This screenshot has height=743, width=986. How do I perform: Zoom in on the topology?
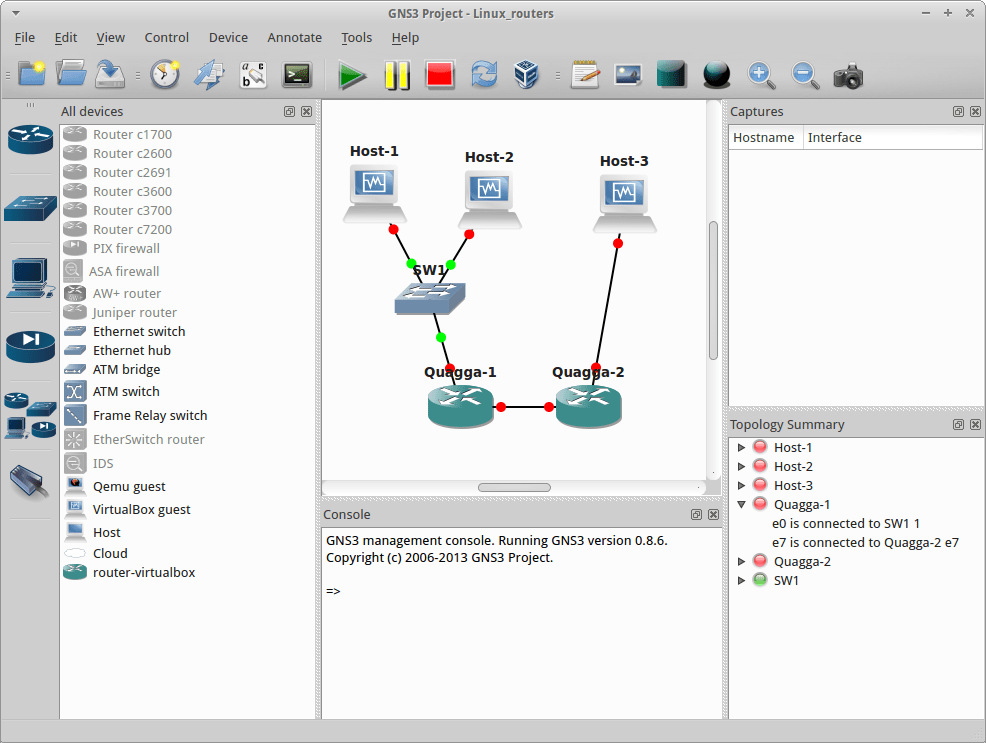click(x=760, y=74)
